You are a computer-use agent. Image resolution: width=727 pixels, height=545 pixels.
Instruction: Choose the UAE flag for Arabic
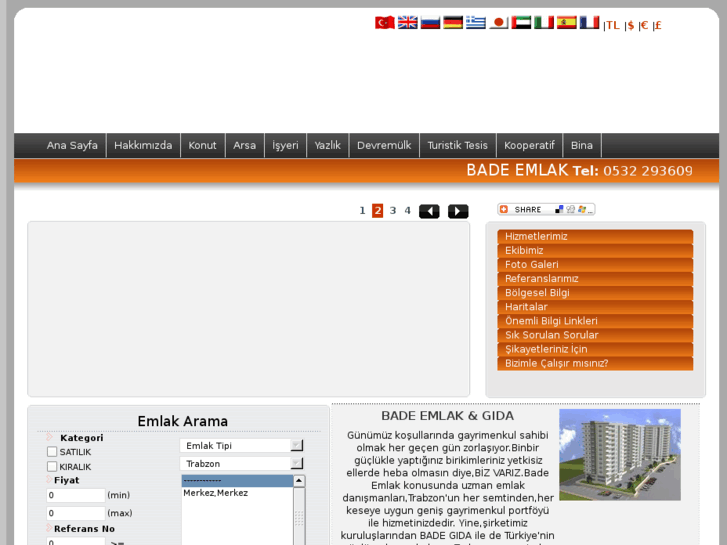tap(521, 22)
